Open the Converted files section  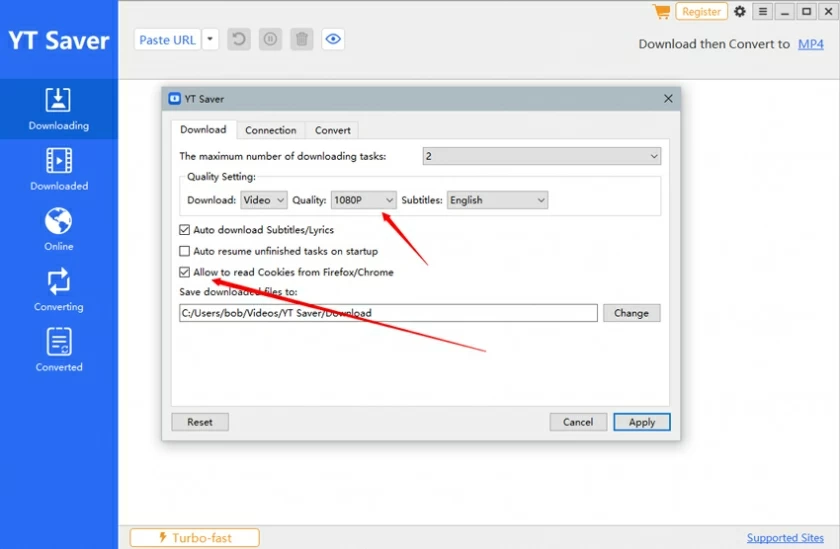coord(58,350)
